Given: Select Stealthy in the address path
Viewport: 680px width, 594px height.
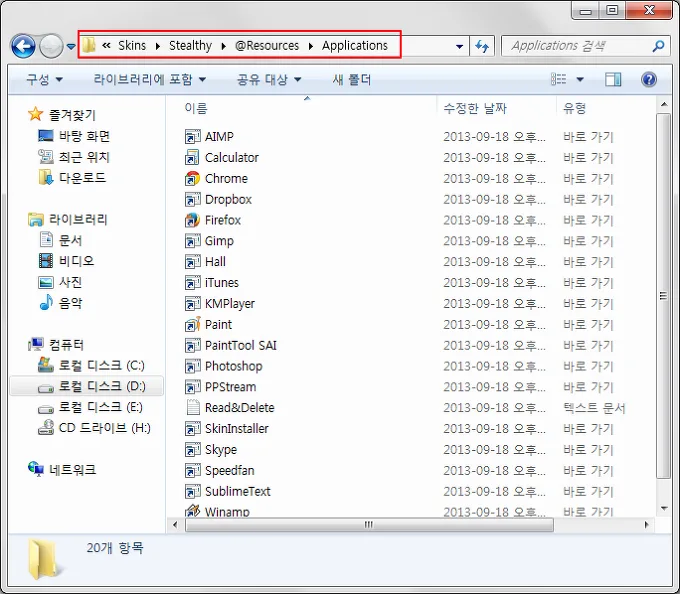Looking at the screenshot, I should pyautogui.click(x=190, y=46).
